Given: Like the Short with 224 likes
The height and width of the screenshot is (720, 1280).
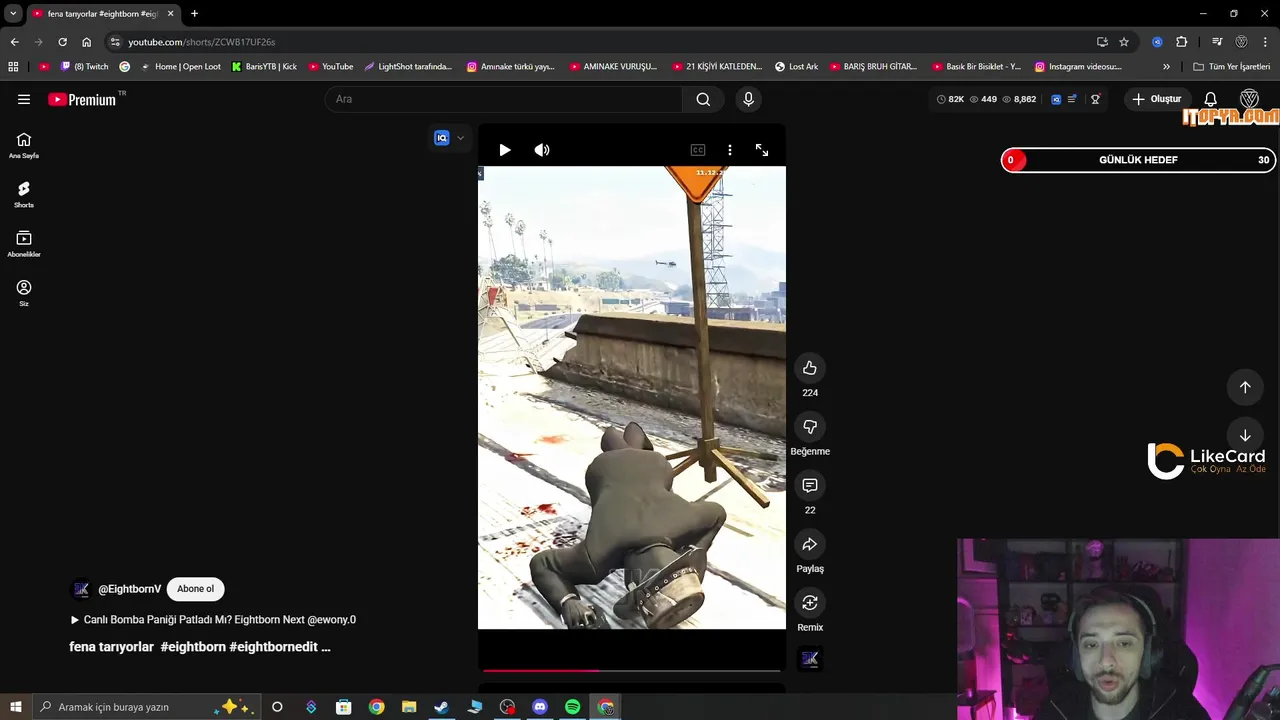Looking at the screenshot, I should coord(810,368).
